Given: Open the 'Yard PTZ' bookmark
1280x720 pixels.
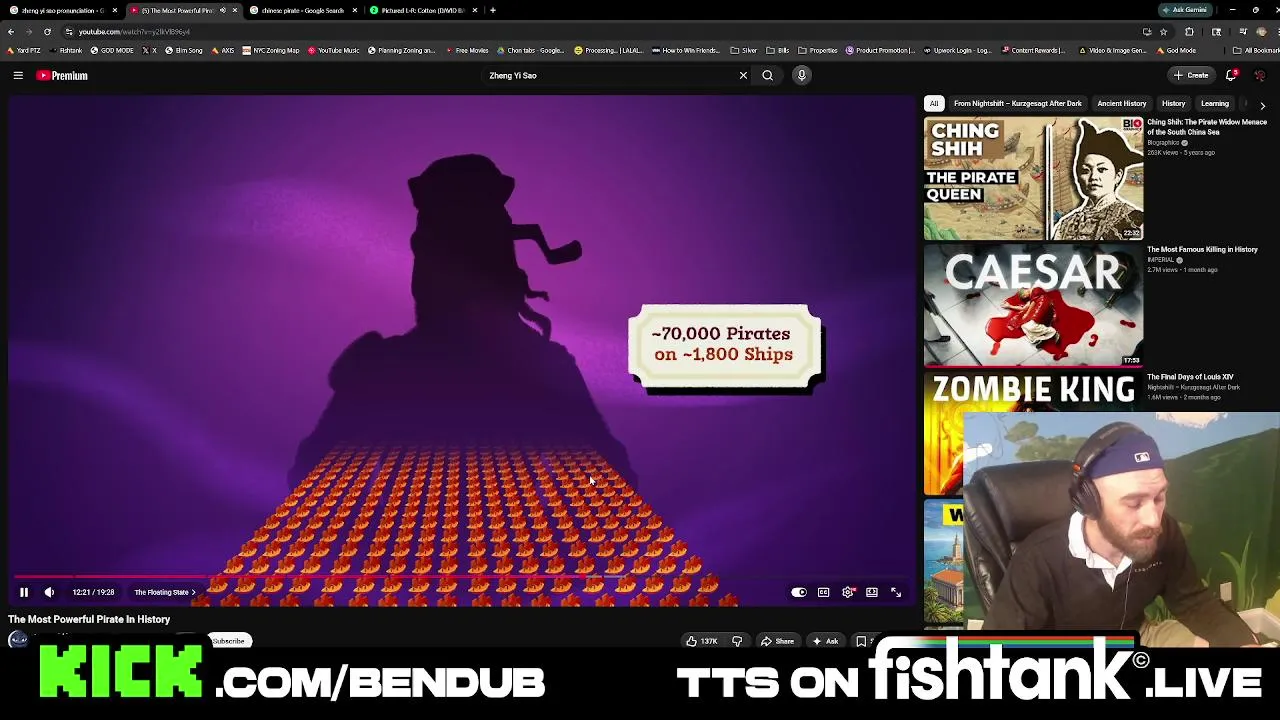Looking at the screenshot, I should 24,50.
